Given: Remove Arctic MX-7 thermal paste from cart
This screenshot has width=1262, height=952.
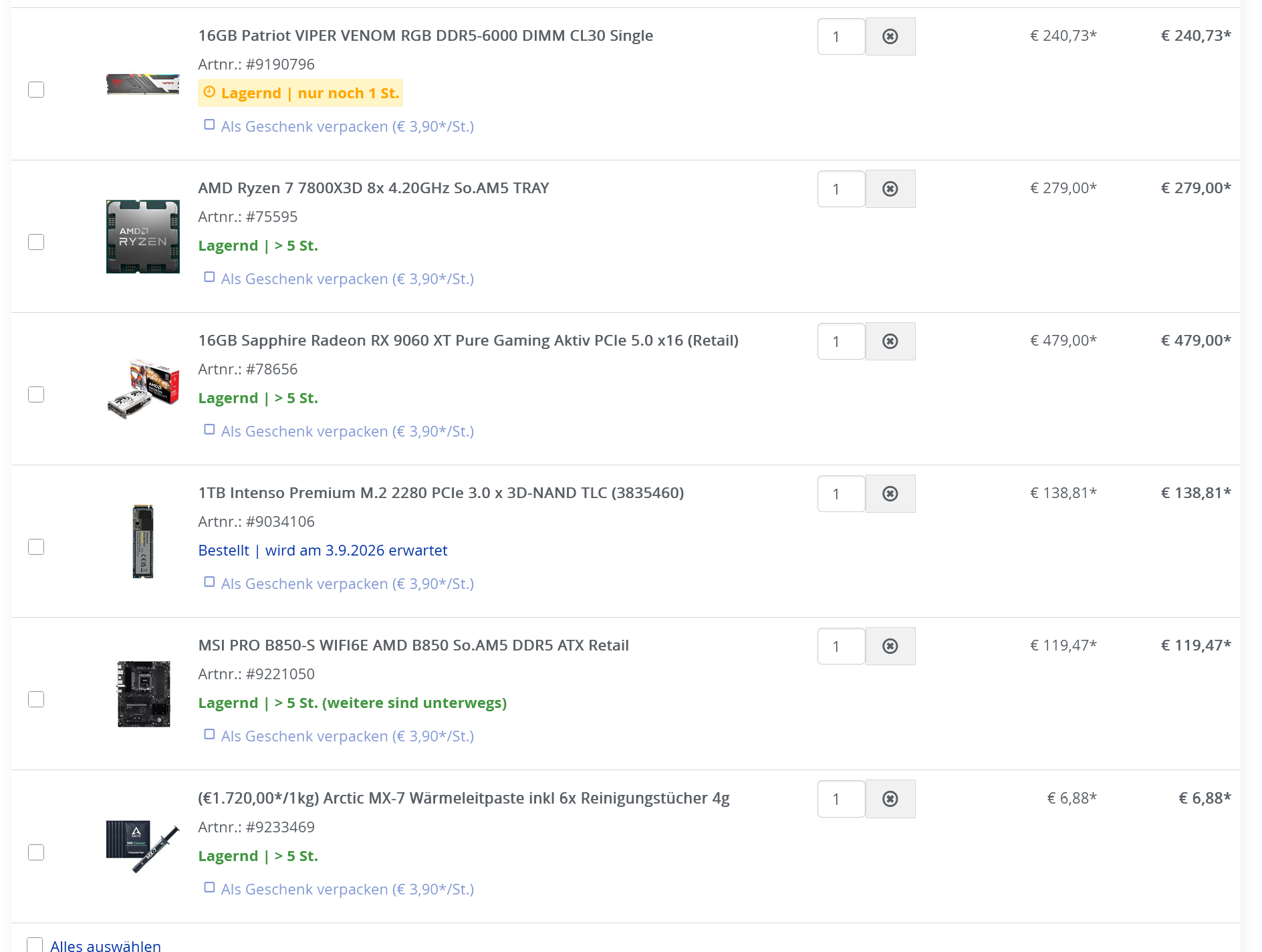Looking at the screenshot, I should (890, 799).
